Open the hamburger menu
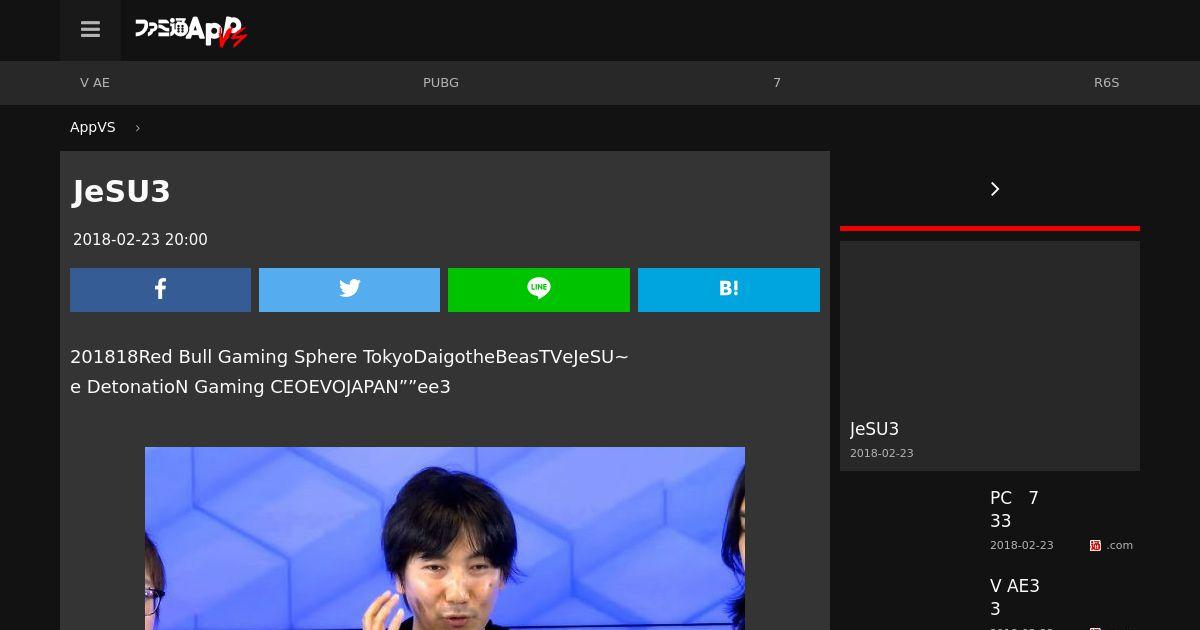The width and height of the screenshot is (1200, 630). click(90, 30)
